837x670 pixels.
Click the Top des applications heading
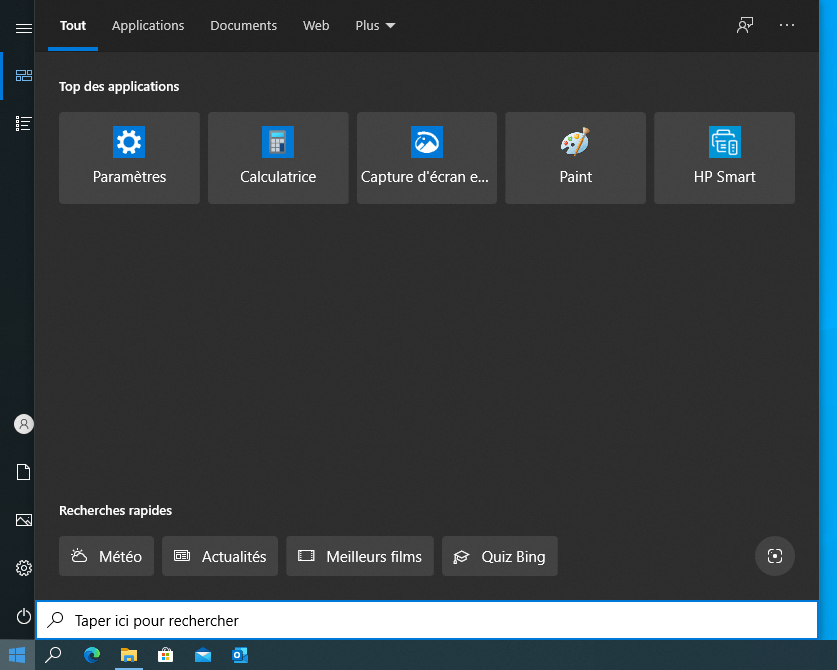[119, 86]
